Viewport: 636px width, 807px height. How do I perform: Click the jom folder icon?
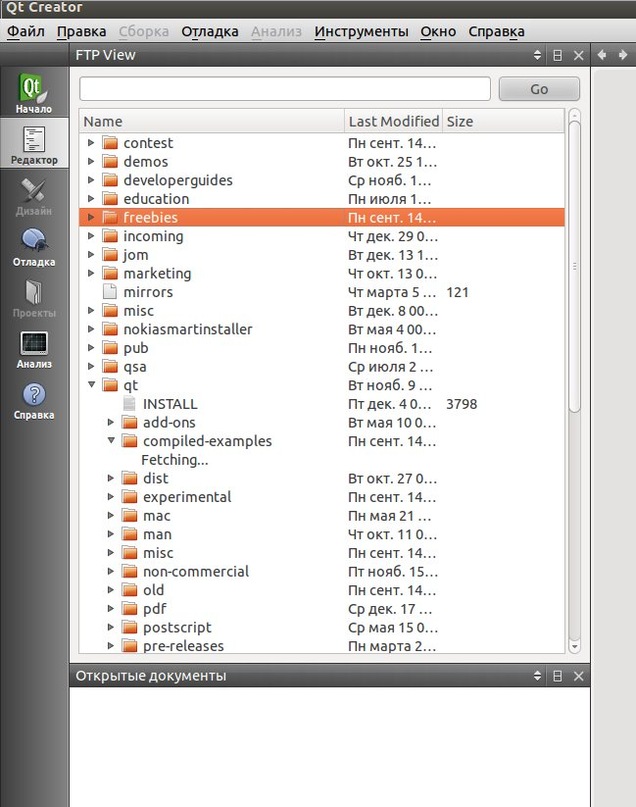click(110, 255)
